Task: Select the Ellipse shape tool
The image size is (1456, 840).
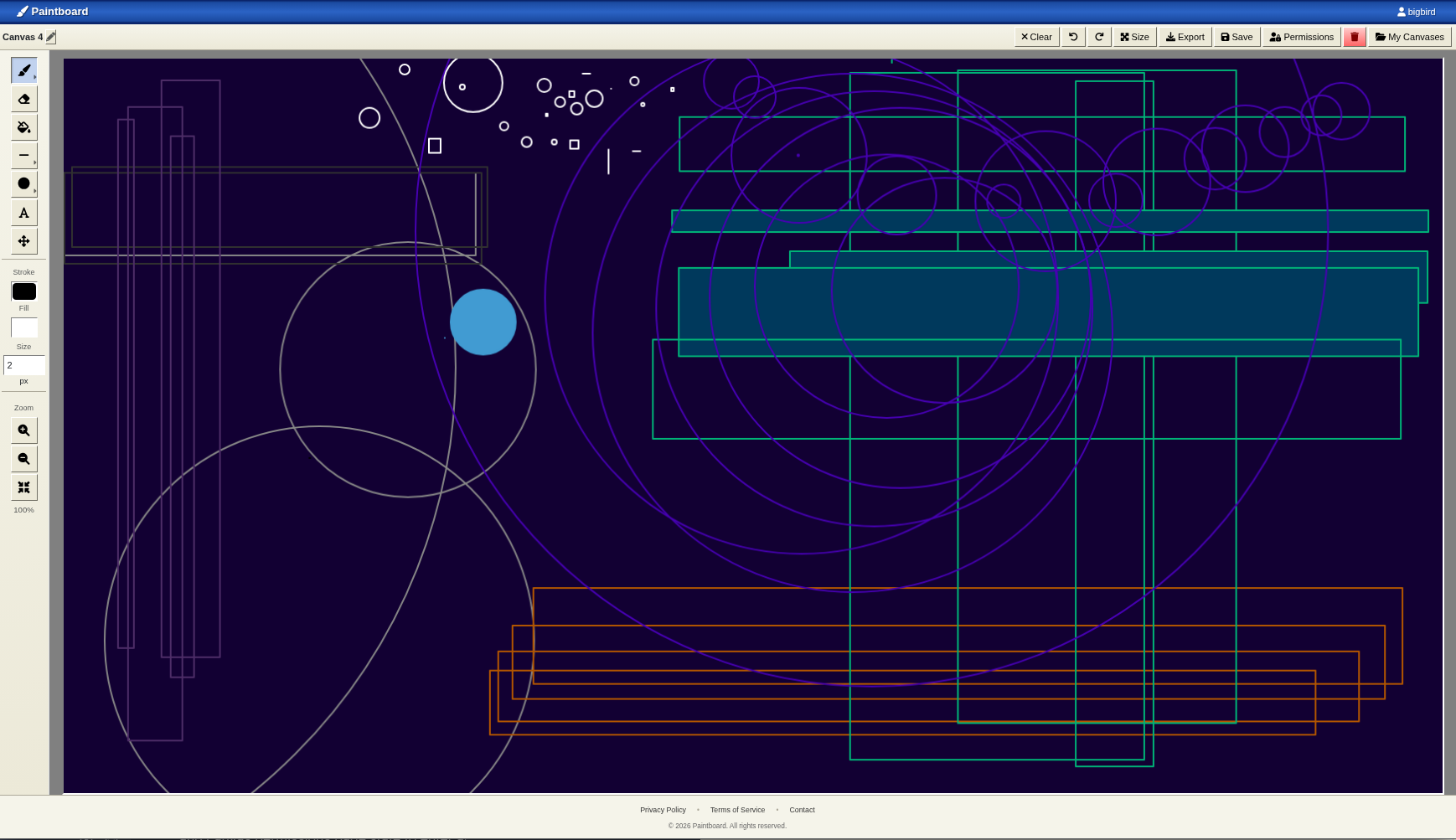Action: (x=23, y=183)
